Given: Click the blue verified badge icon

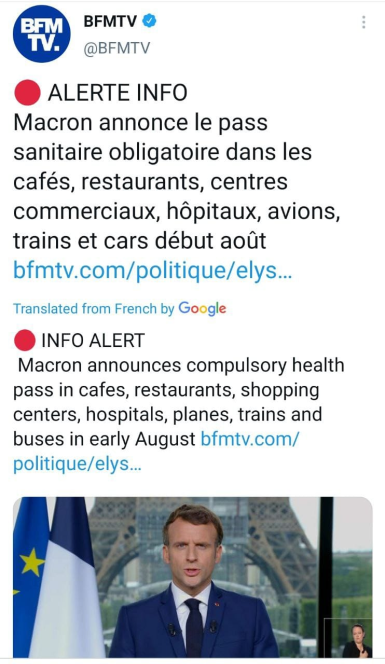Looking at the screenshot, I should [x=149, y=21].
